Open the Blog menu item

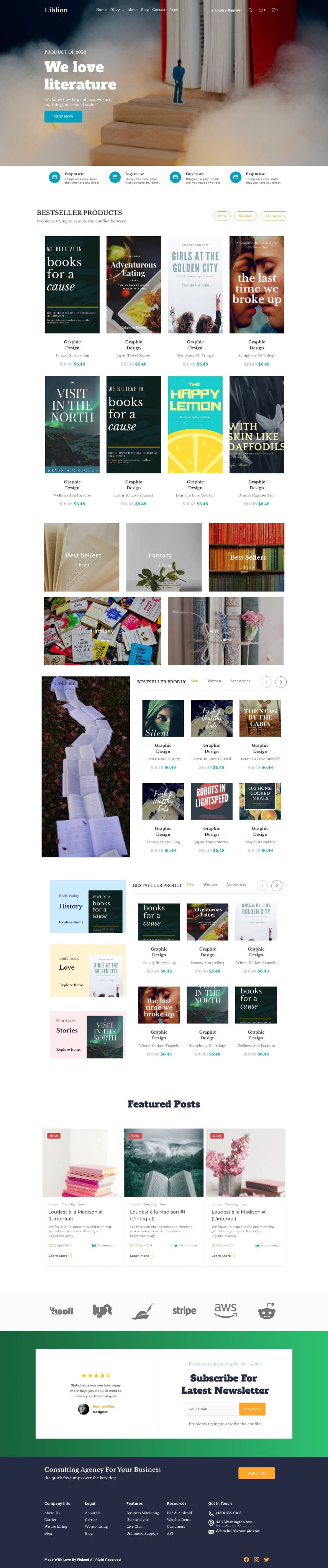click(144, 10)
